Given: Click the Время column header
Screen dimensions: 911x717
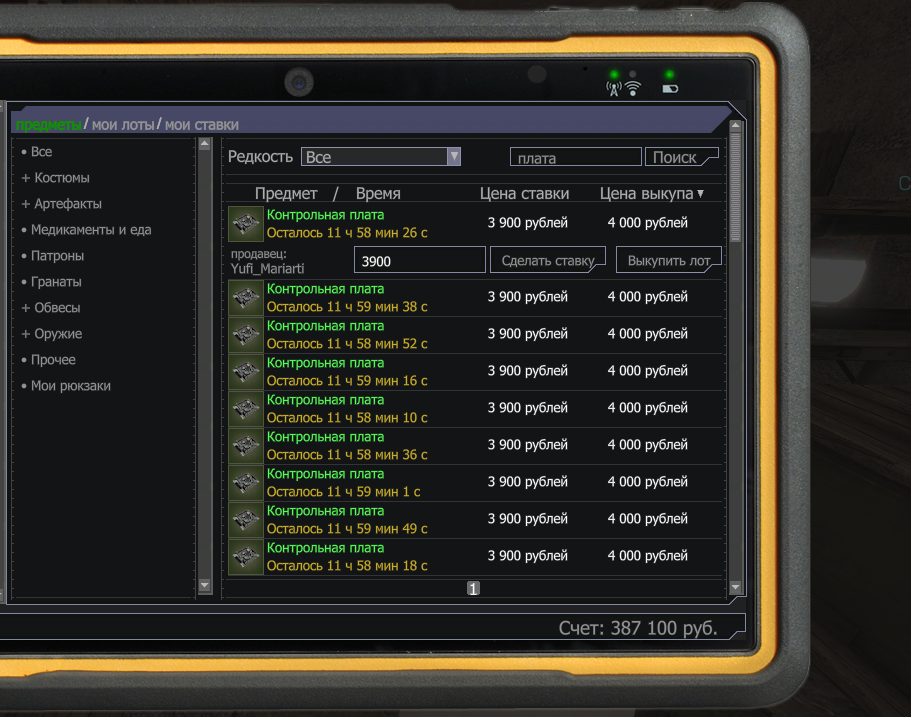Looking at the screenshot, I should (378, 193).
